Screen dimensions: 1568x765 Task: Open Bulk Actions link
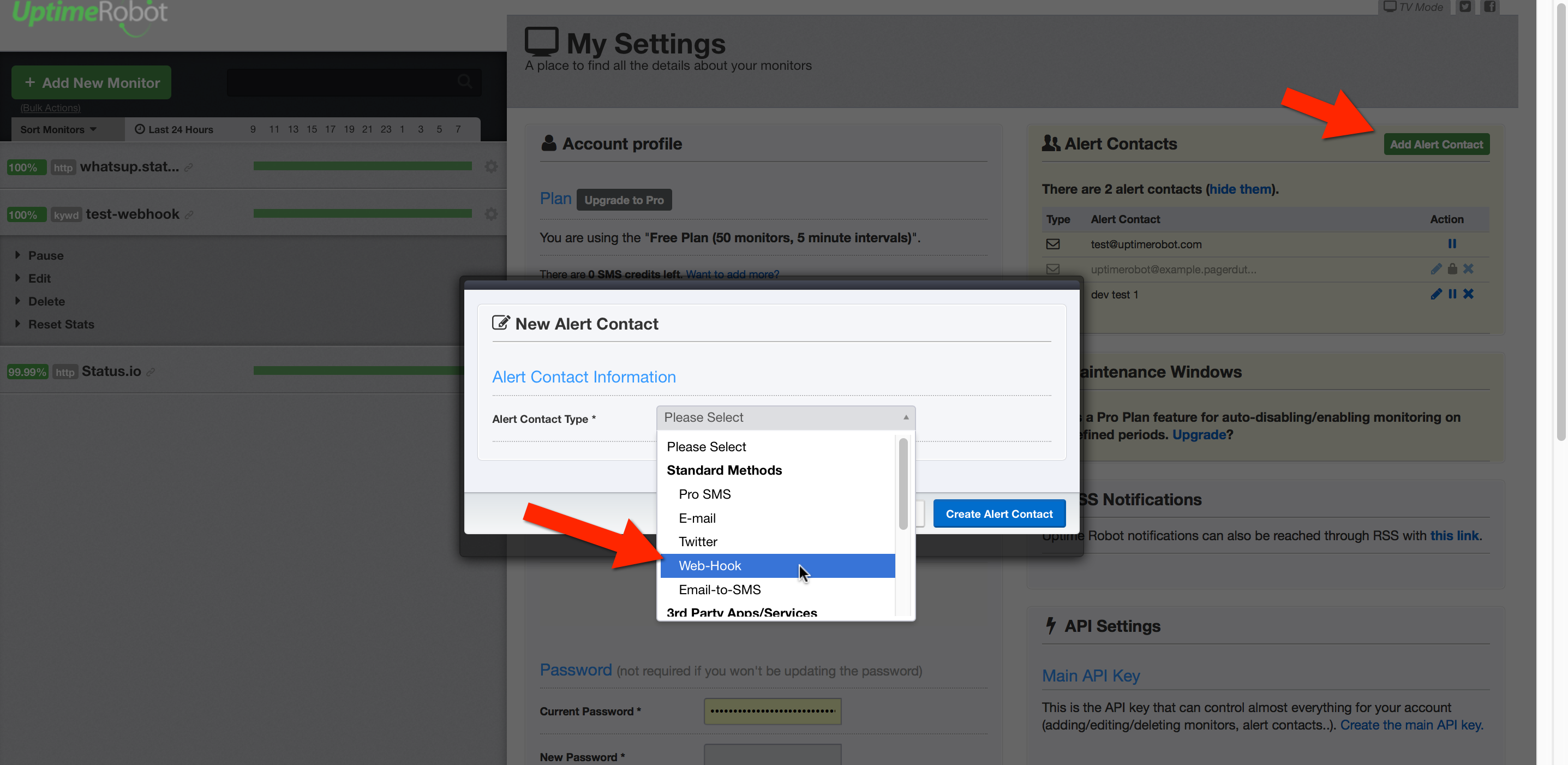(51, 107)
